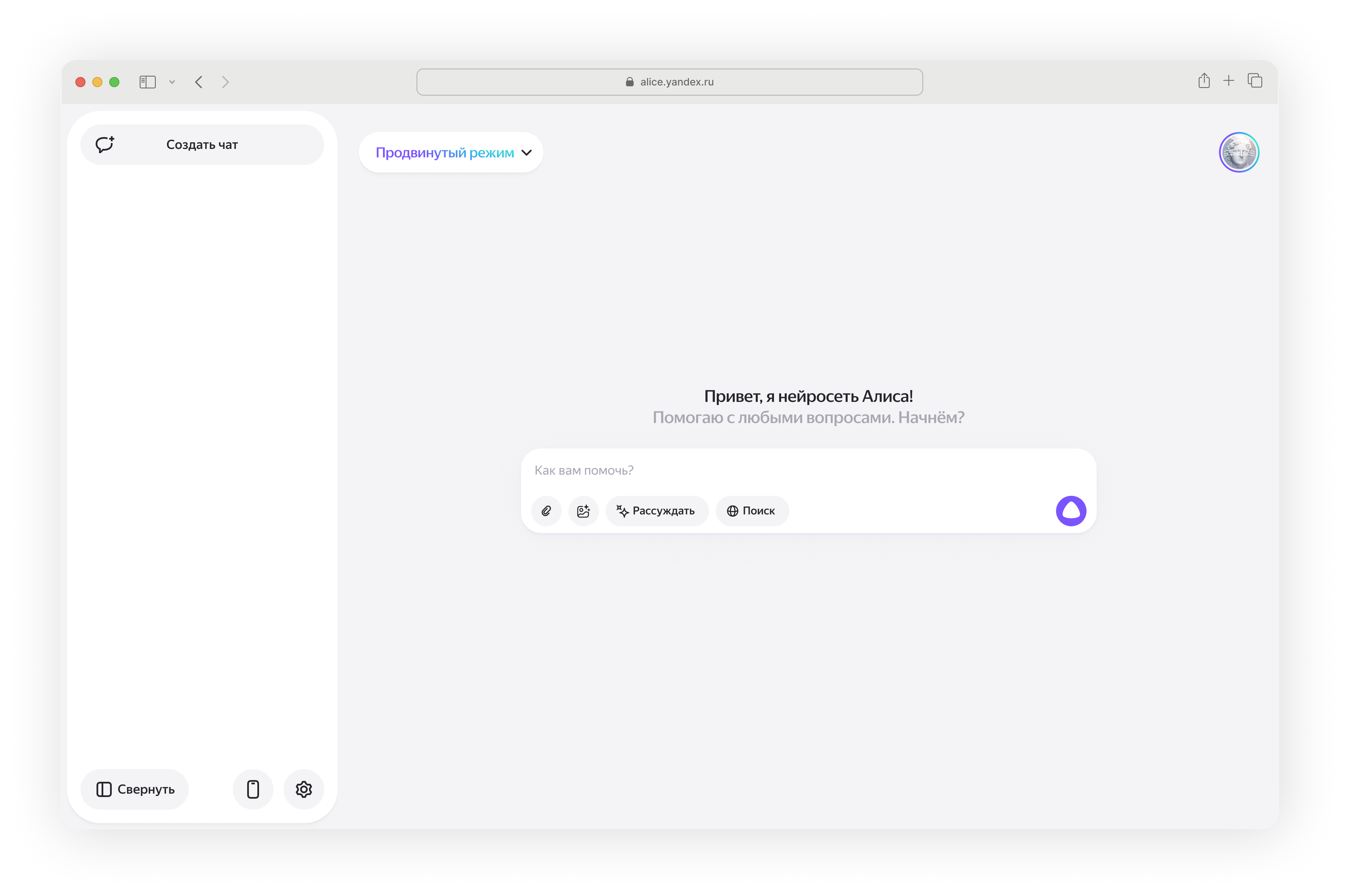Click the image generation icon

pos(583,511)
